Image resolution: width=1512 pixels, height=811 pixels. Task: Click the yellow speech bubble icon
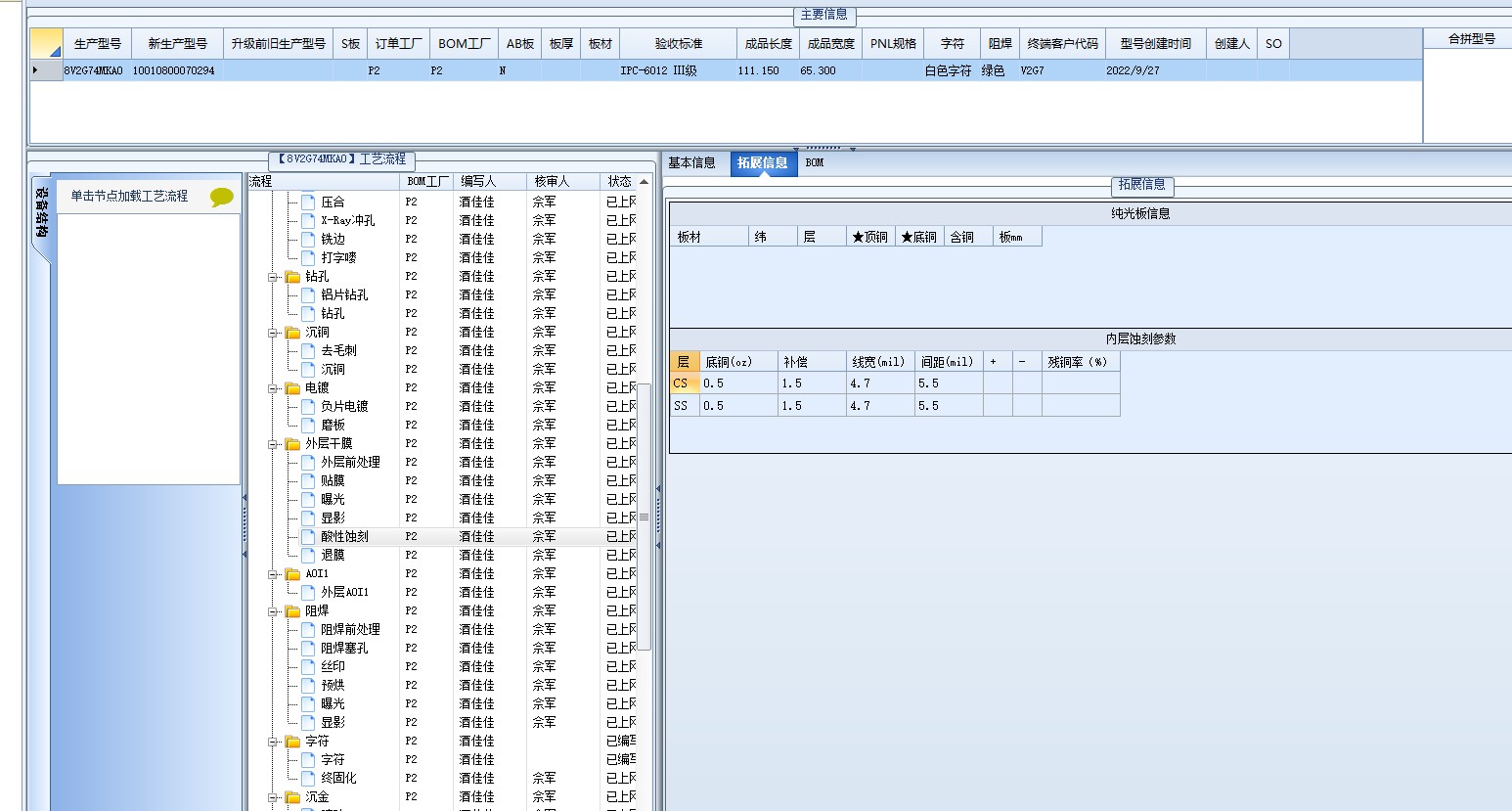pos(222,197)
